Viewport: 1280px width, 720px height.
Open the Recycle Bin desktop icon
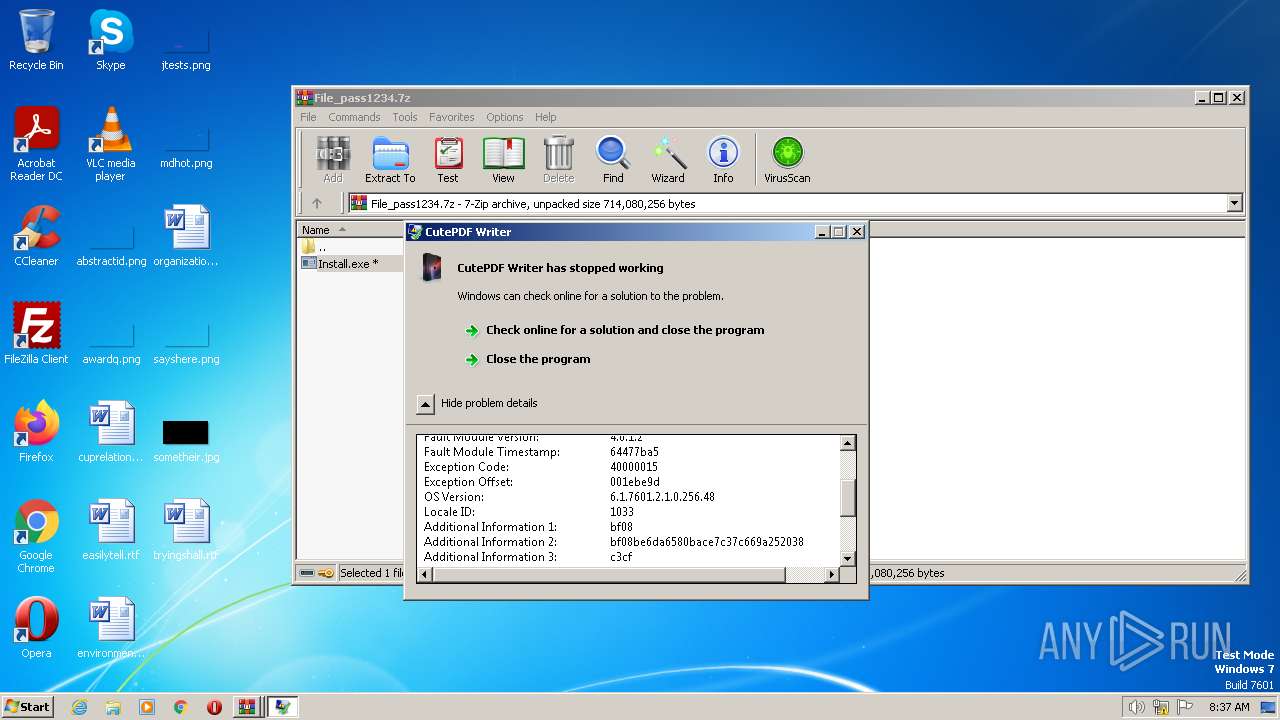pyautogui.click(x=36, y=40)
